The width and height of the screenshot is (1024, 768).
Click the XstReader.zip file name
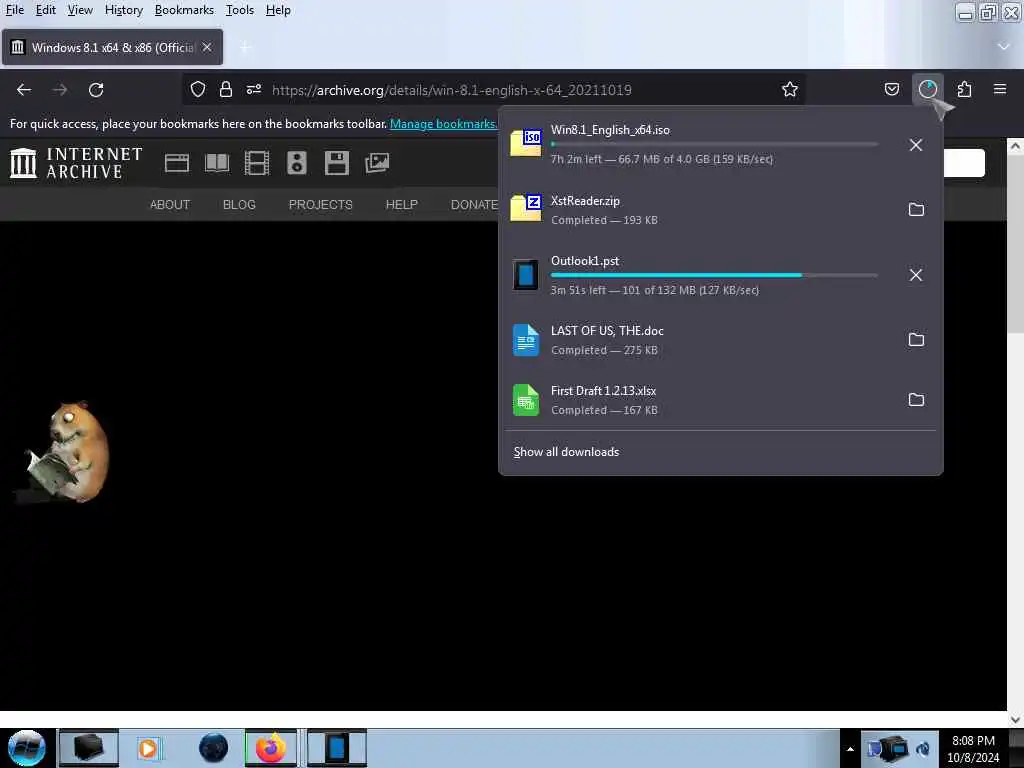point(585,201)
